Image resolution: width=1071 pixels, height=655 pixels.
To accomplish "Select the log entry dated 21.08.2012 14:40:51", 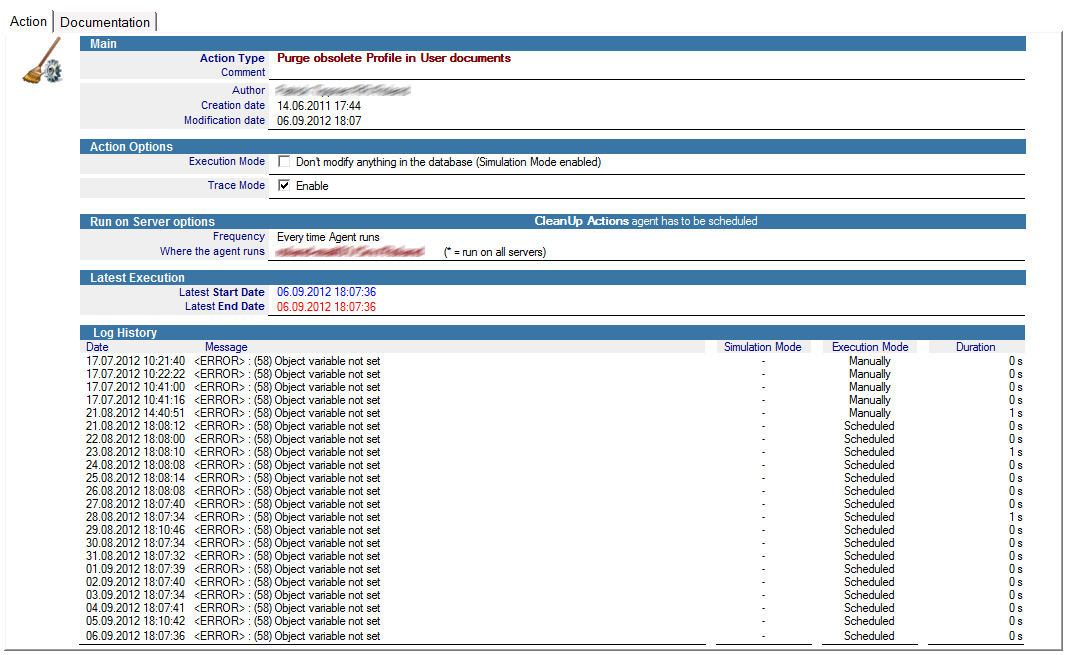I will pos(233,413).
